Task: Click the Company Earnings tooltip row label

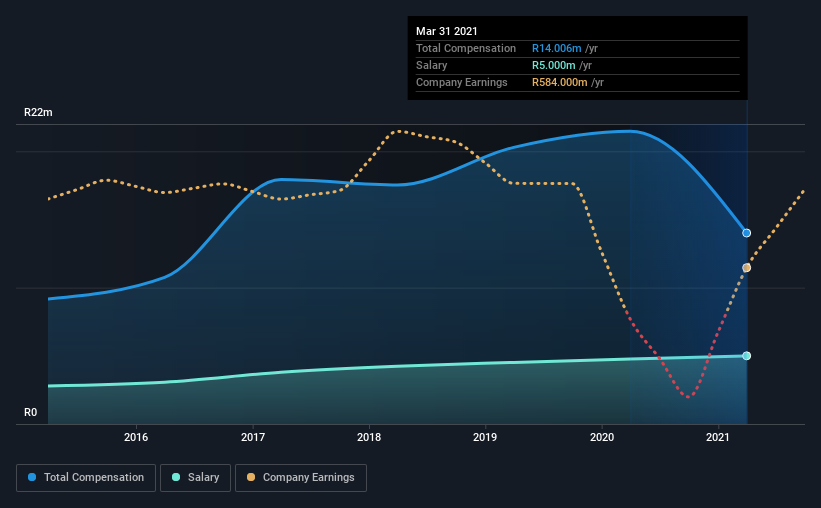Action: (462, 82)
